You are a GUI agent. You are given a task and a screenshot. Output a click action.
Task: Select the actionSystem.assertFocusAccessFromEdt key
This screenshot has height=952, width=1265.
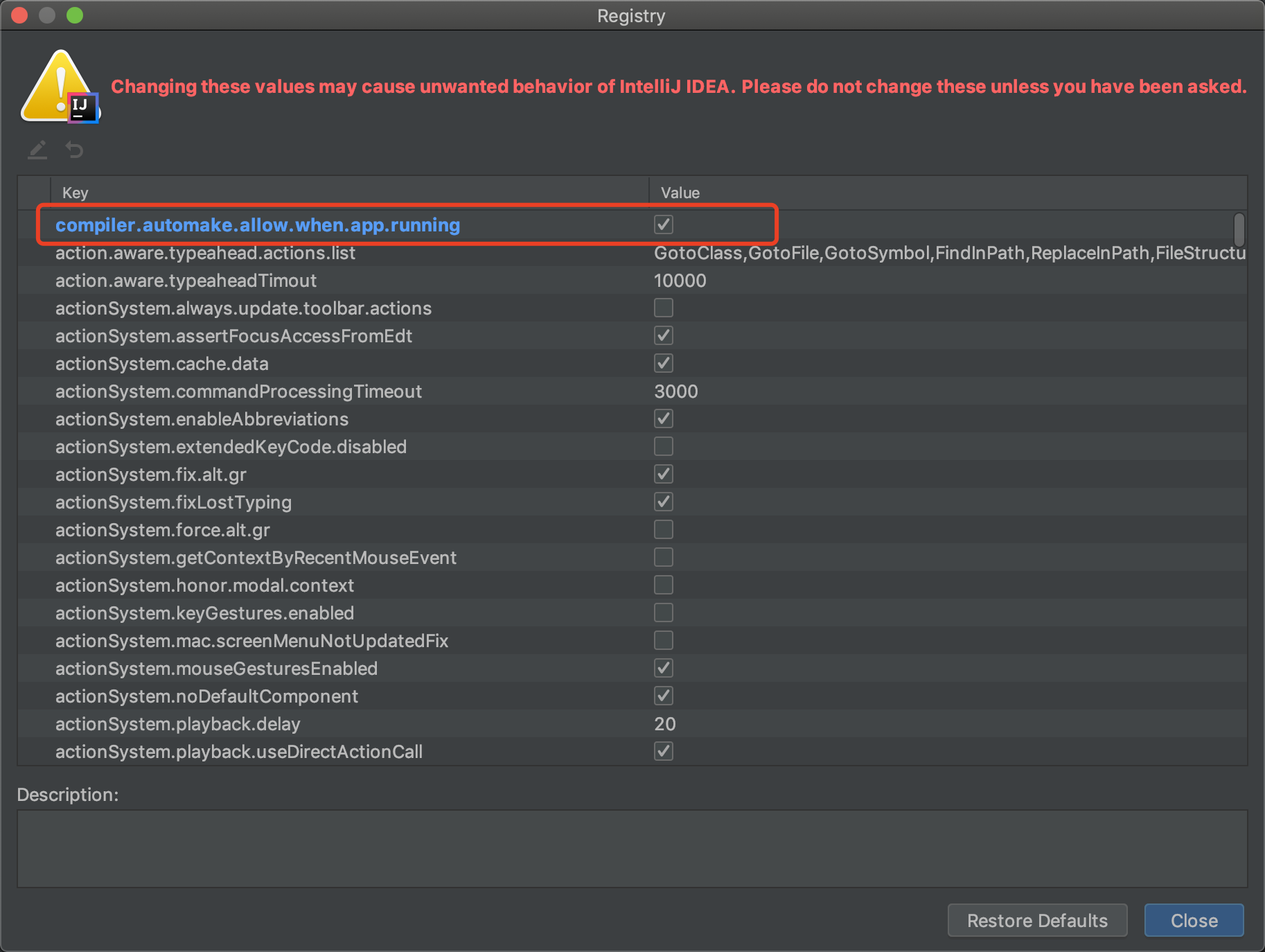233,336
